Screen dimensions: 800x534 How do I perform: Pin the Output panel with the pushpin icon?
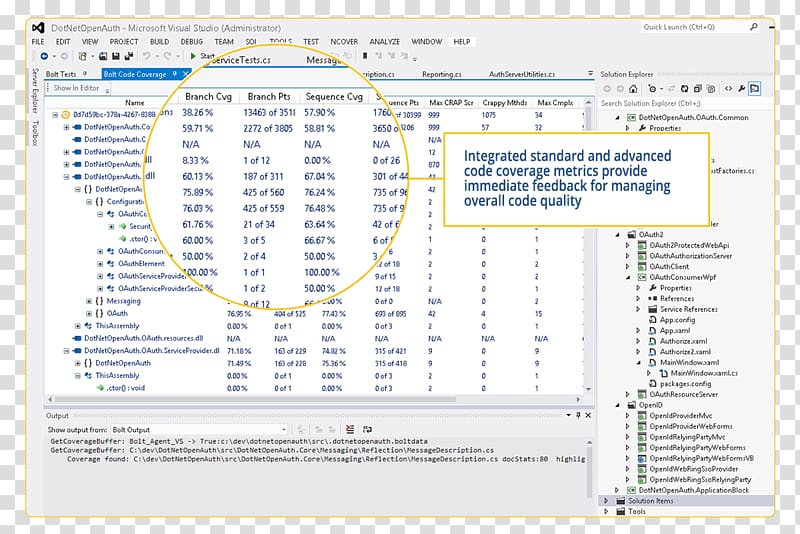tap(578, 415)
